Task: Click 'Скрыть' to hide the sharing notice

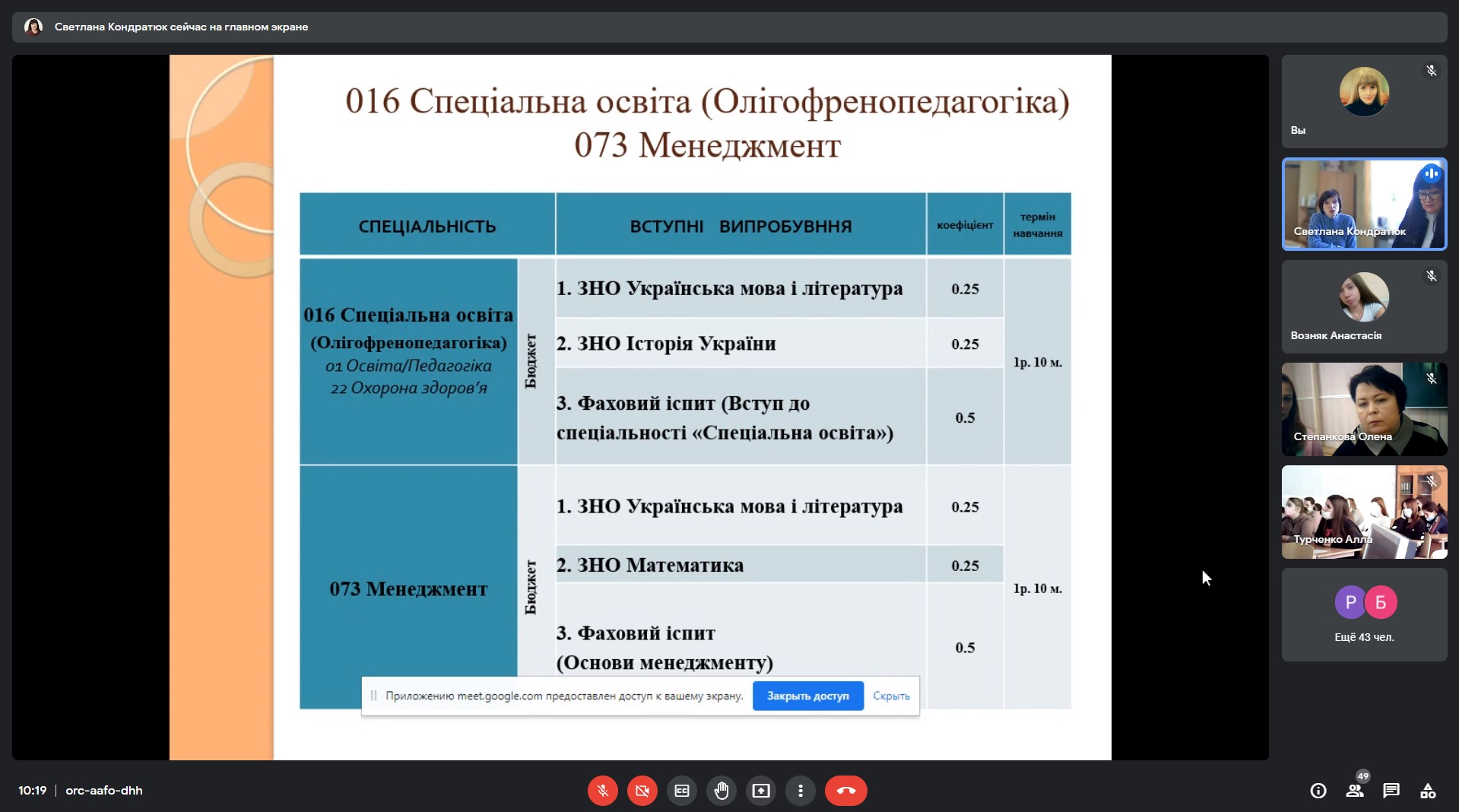Action: pos(891,696)
